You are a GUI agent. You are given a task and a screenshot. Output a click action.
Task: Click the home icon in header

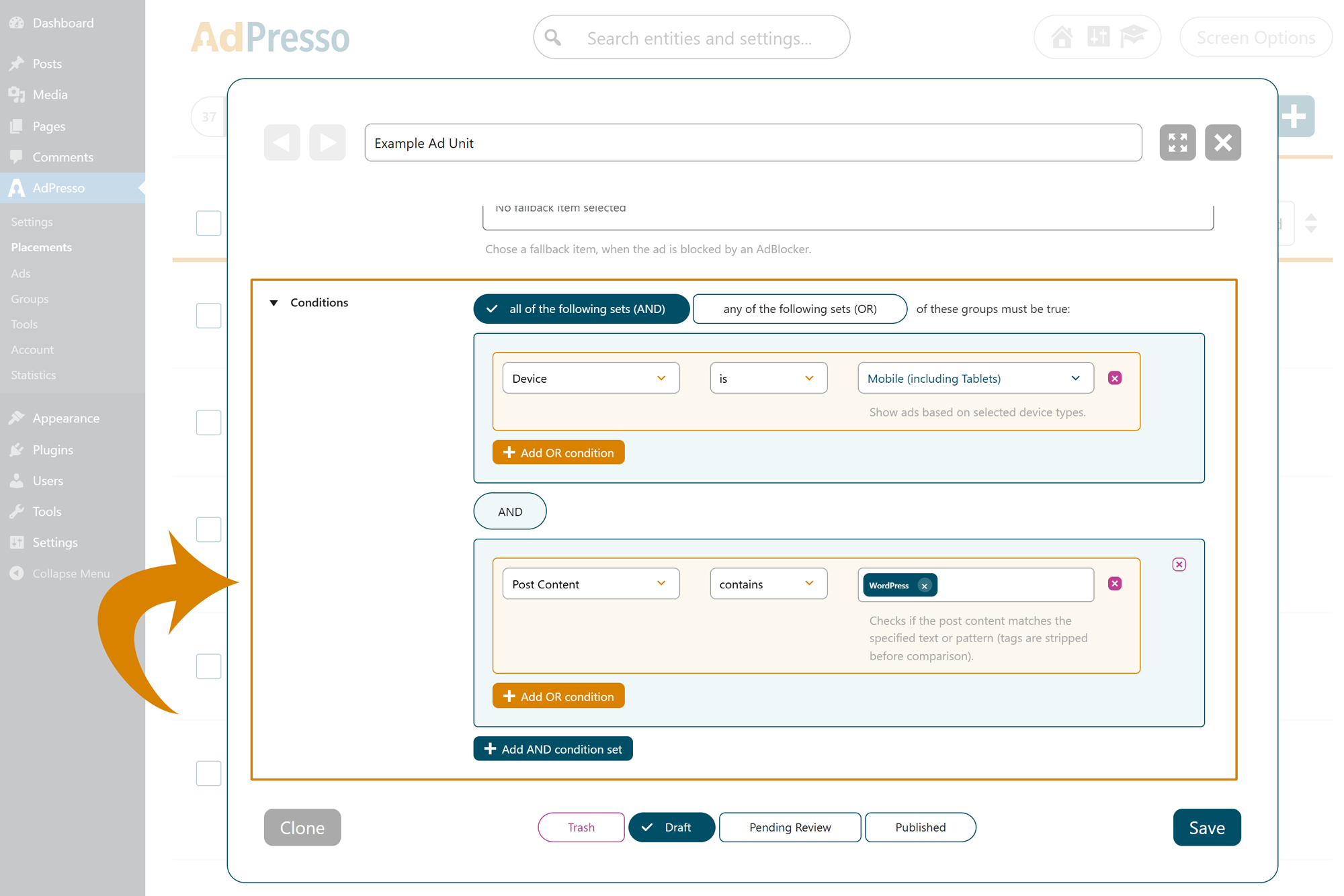pos(1062,37)
